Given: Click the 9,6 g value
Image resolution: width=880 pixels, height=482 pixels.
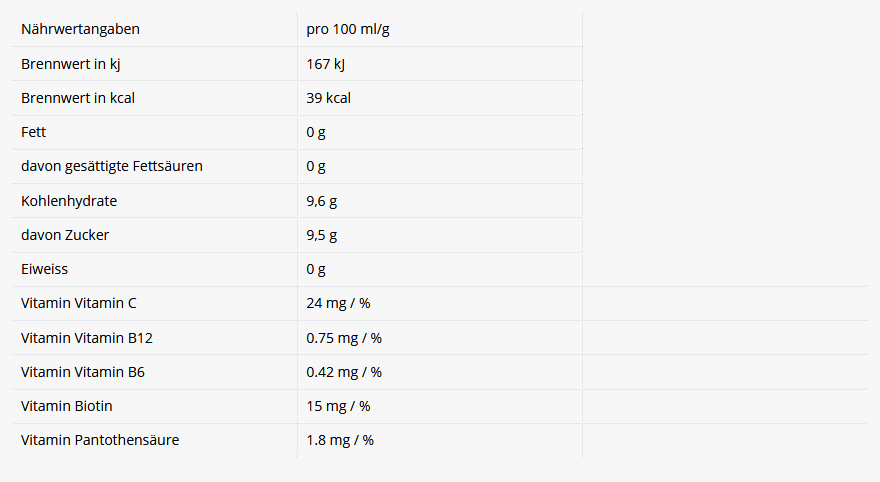Looking at the screenshot, I should [321, 201].
